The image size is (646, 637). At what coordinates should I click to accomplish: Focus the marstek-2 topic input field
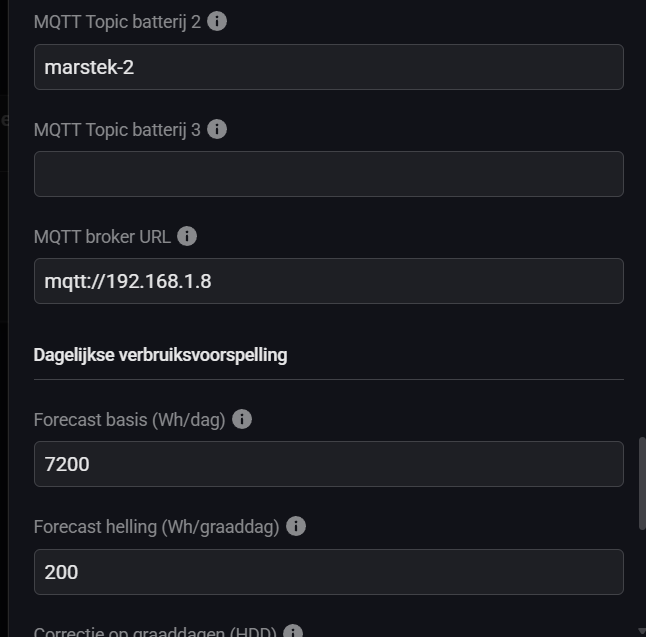click(x=328, y=67)
